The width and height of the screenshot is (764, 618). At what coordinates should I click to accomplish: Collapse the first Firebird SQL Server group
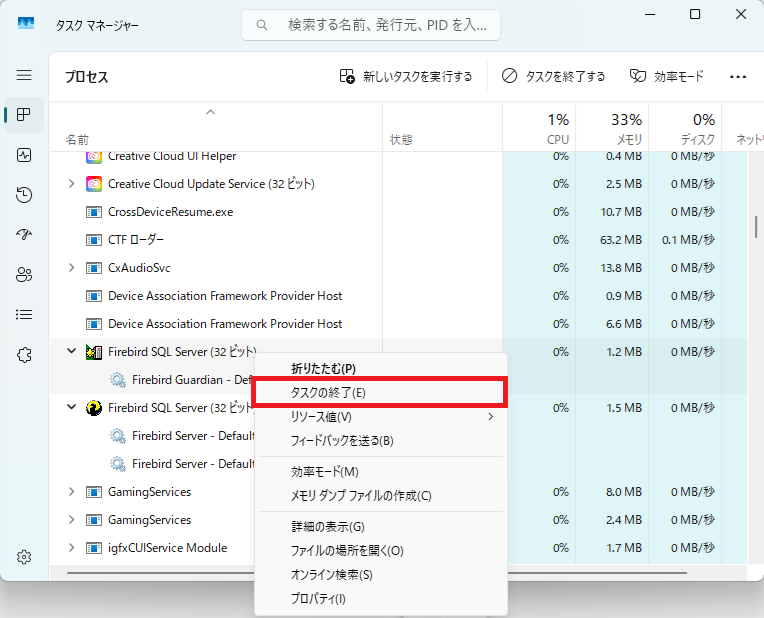tap(71, 352)
